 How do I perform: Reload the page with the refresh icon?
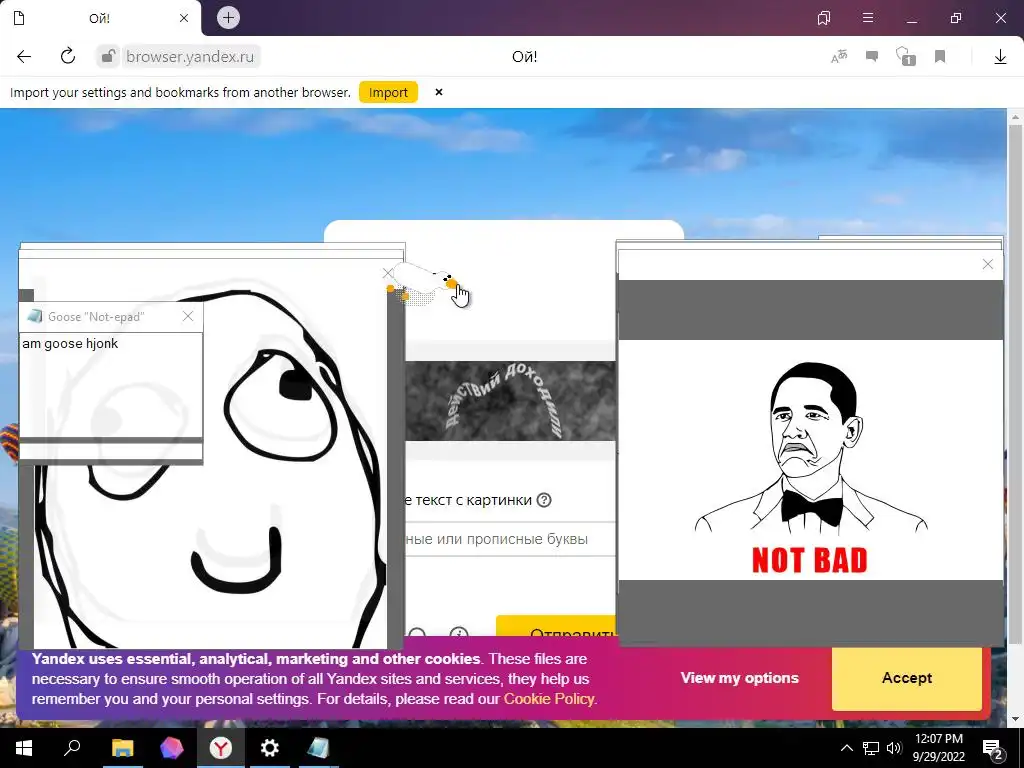click(x=68, y=57)
